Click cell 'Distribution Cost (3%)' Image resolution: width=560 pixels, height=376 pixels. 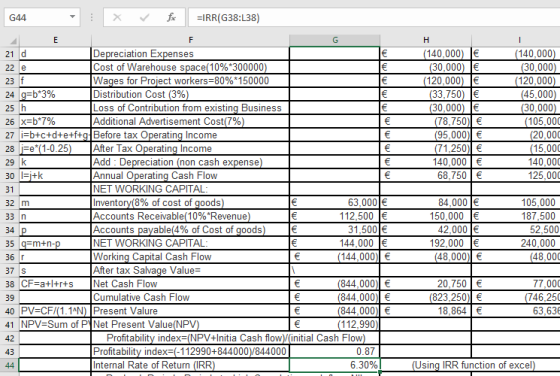(190, 95)
